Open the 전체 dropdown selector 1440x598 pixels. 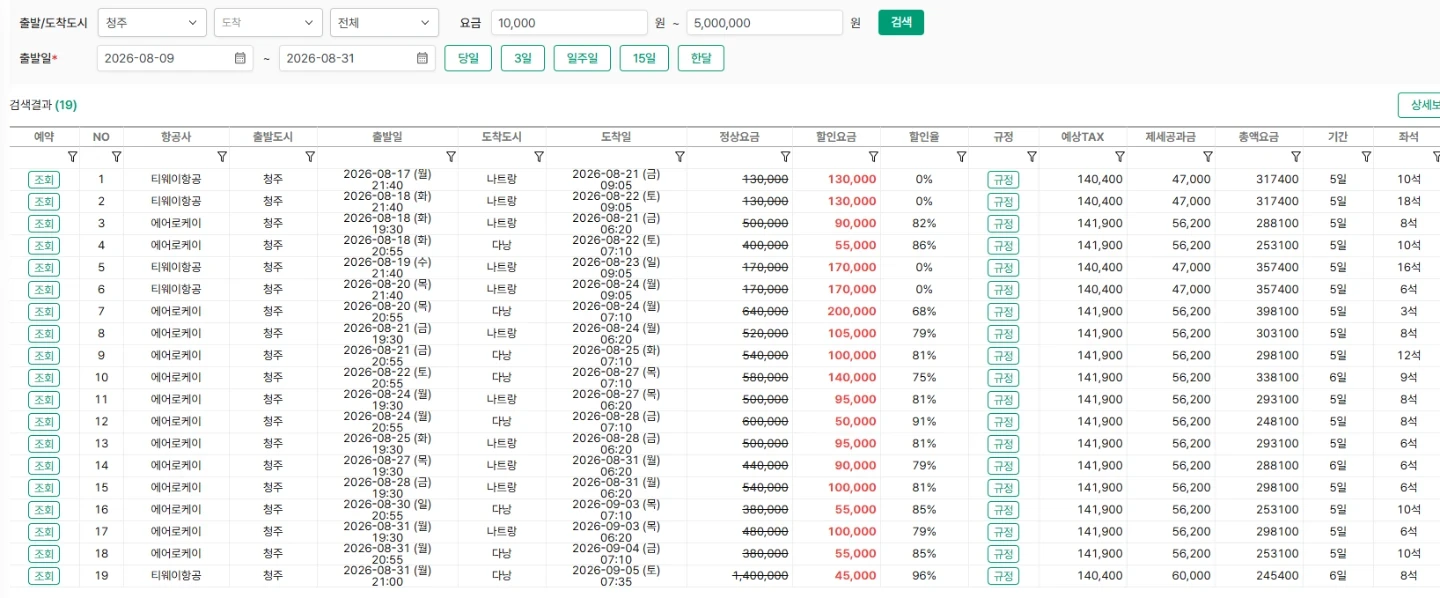(x=384, y=23)
